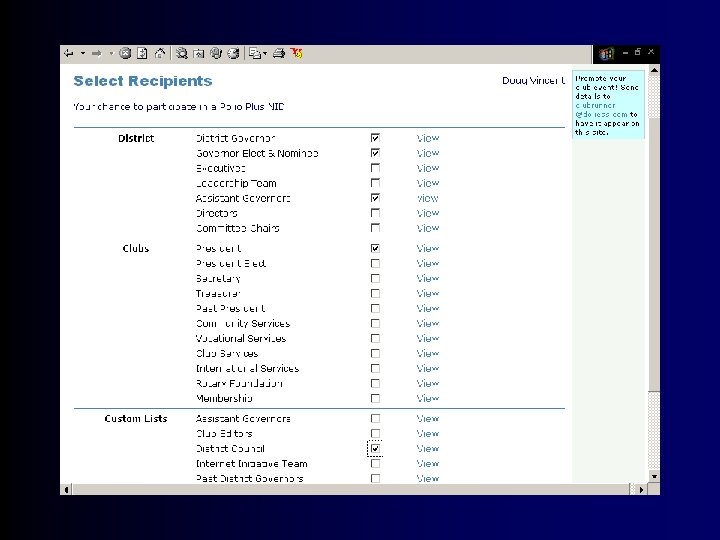Screen dimensions: 720x540
Task: Open View link for District Council
Action: click(x=428, y=449)
